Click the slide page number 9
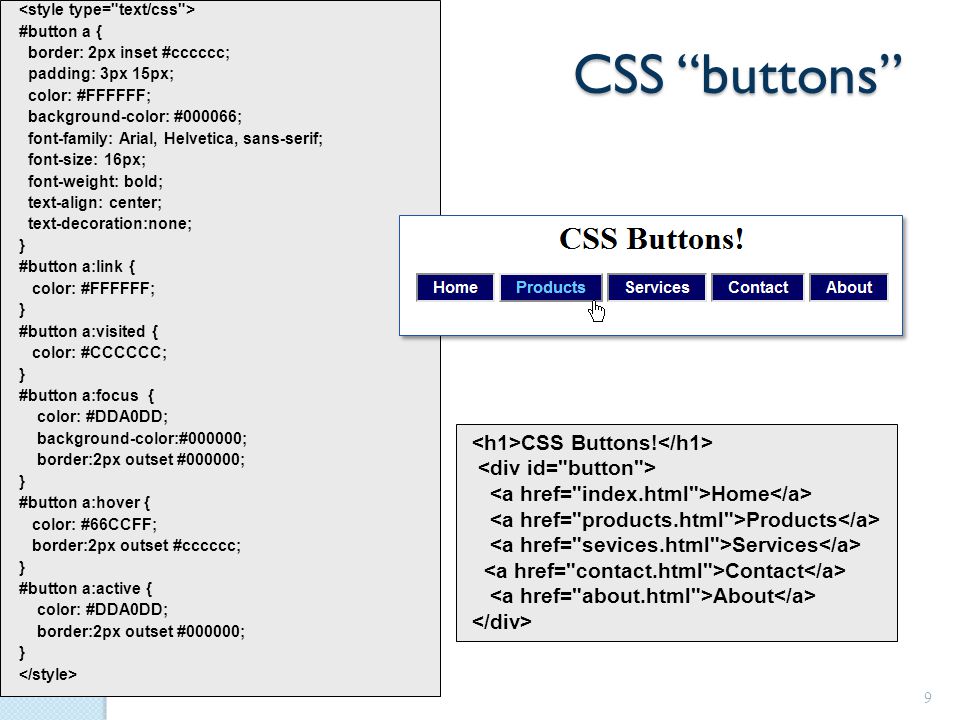The width and height of the screenshot is (960, 720). [x=928, y=697]
